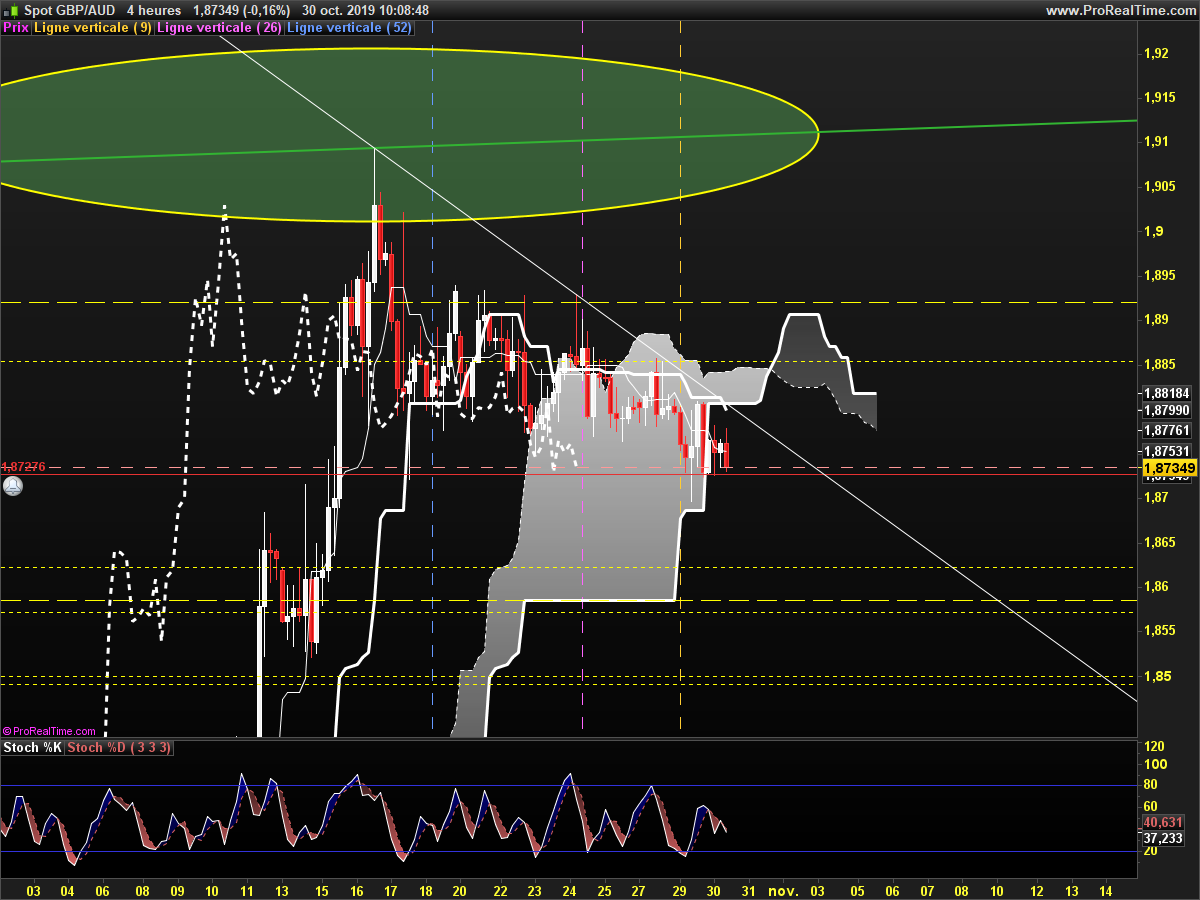Image resolution: width=1200 pixels, height=900 pixels.
Task: Select the 1,87531 price tag
Action: 1166,451
